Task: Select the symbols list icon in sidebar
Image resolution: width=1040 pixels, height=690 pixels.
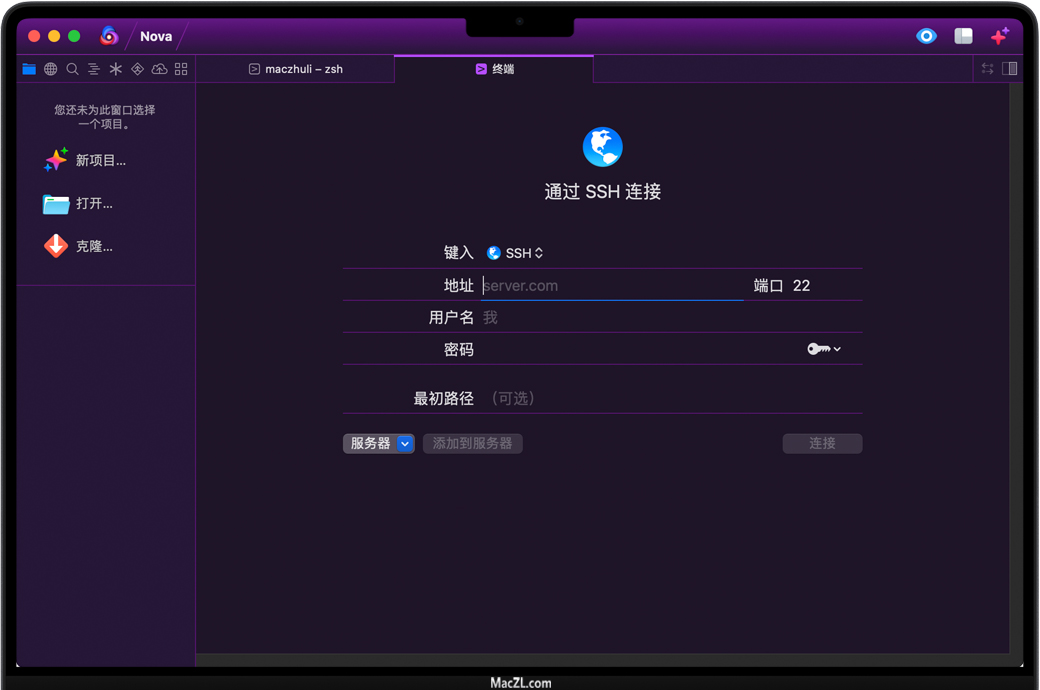Action: (94, 69)
